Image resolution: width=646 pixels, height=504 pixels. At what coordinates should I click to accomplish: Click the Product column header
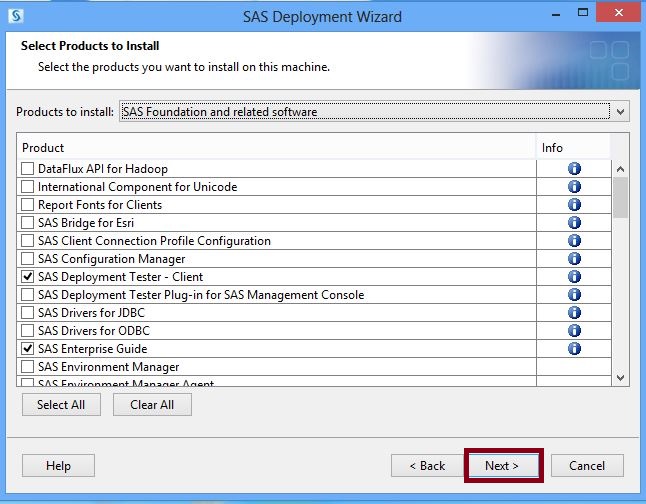pos(276,148)
